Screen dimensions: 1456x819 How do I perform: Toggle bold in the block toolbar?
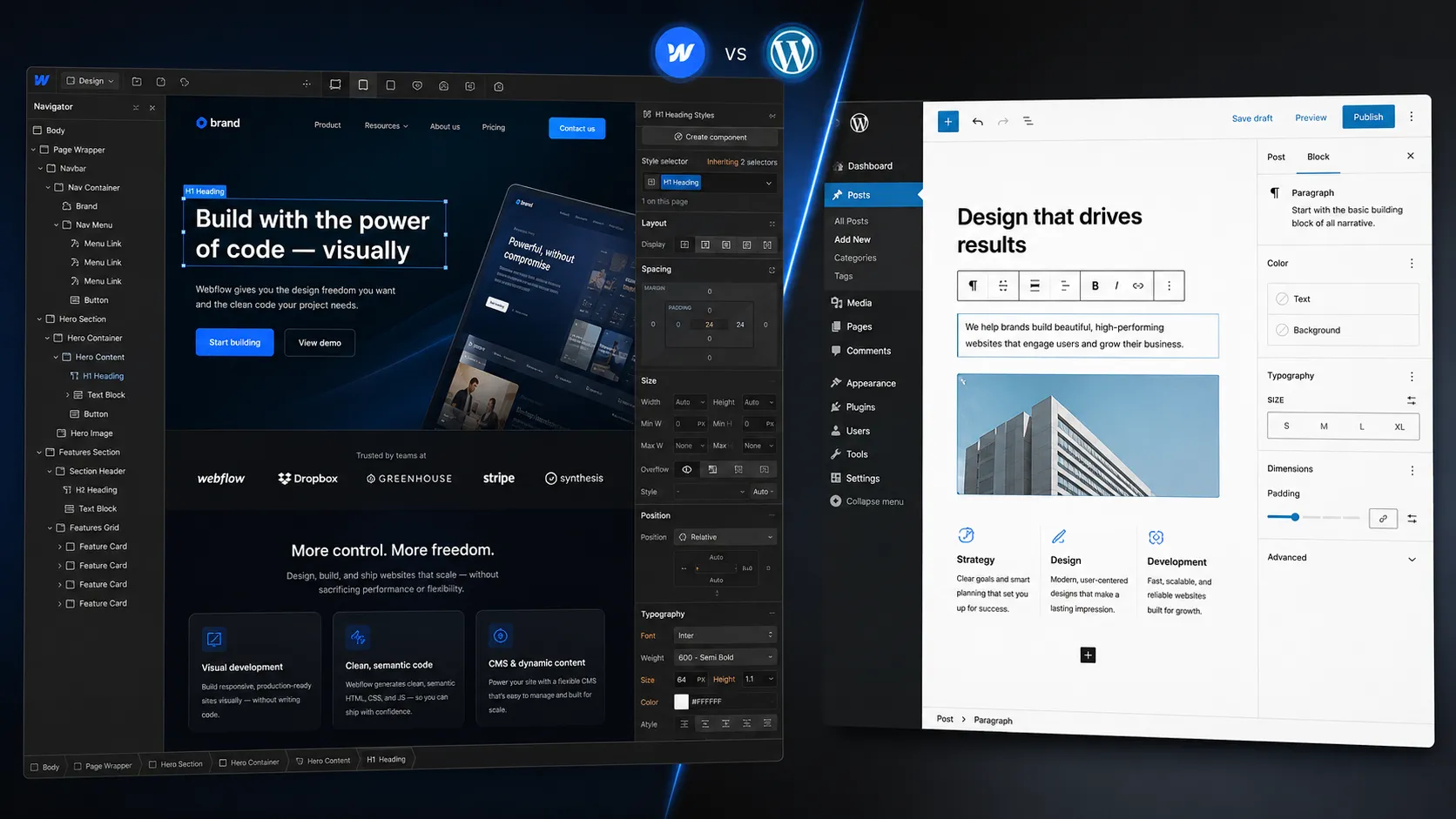[1095, 285]
